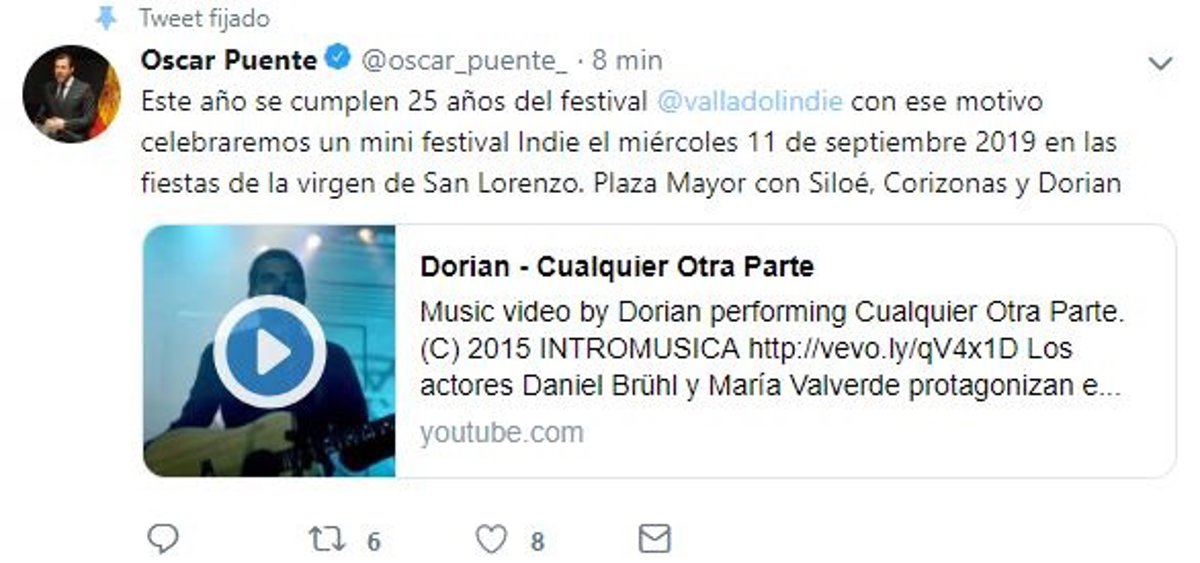
Task: View the likes count of 8
Action: coord(537,542)
